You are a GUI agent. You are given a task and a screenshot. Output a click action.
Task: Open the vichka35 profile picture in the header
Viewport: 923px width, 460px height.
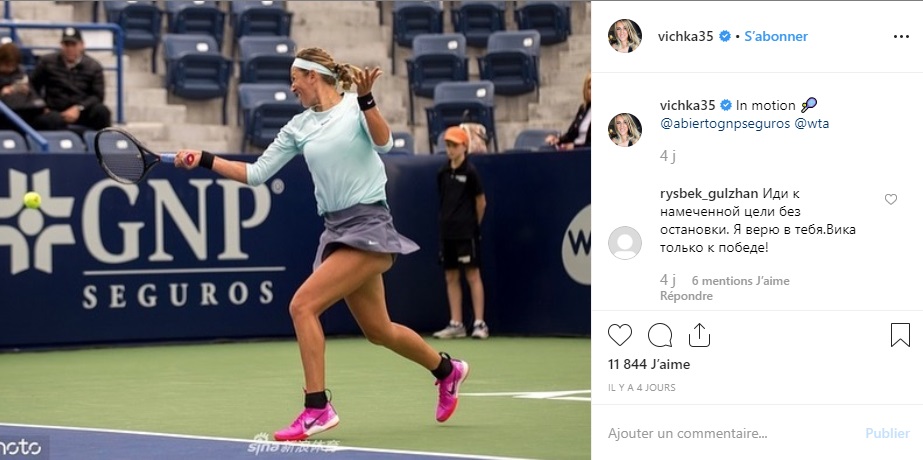click(625, 36)
